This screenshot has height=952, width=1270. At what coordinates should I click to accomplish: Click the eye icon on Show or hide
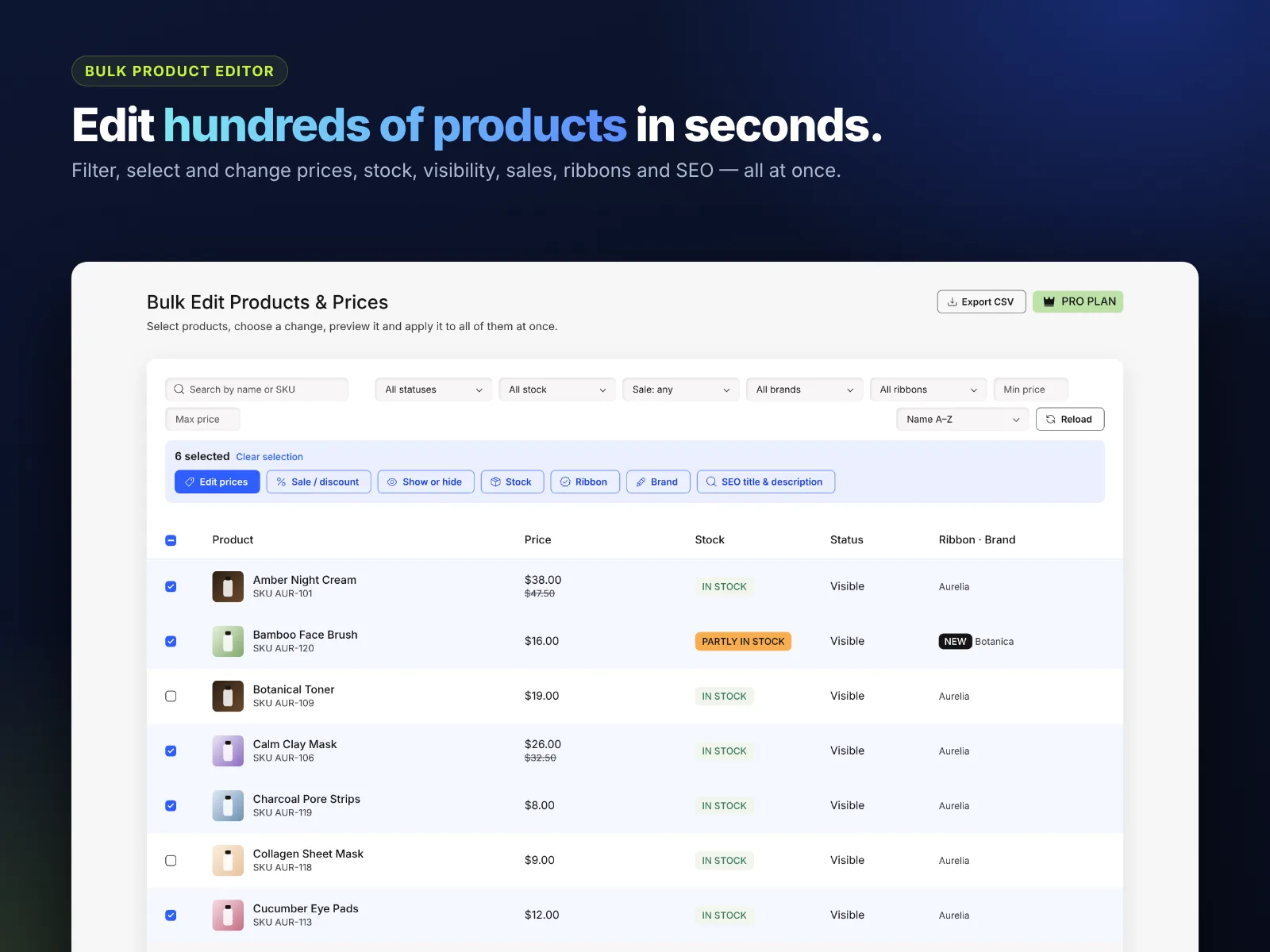pyautogui.click(x=392, y=482)
